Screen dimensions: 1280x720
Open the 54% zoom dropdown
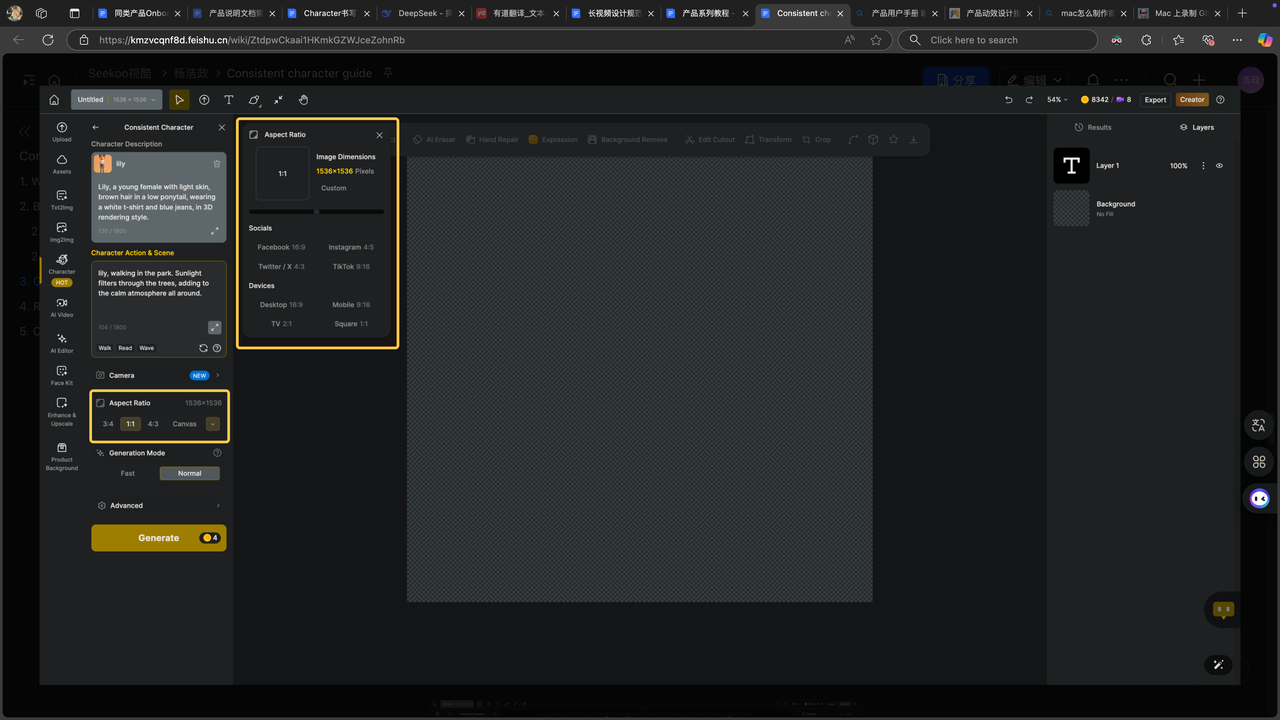click(1056, 99)
